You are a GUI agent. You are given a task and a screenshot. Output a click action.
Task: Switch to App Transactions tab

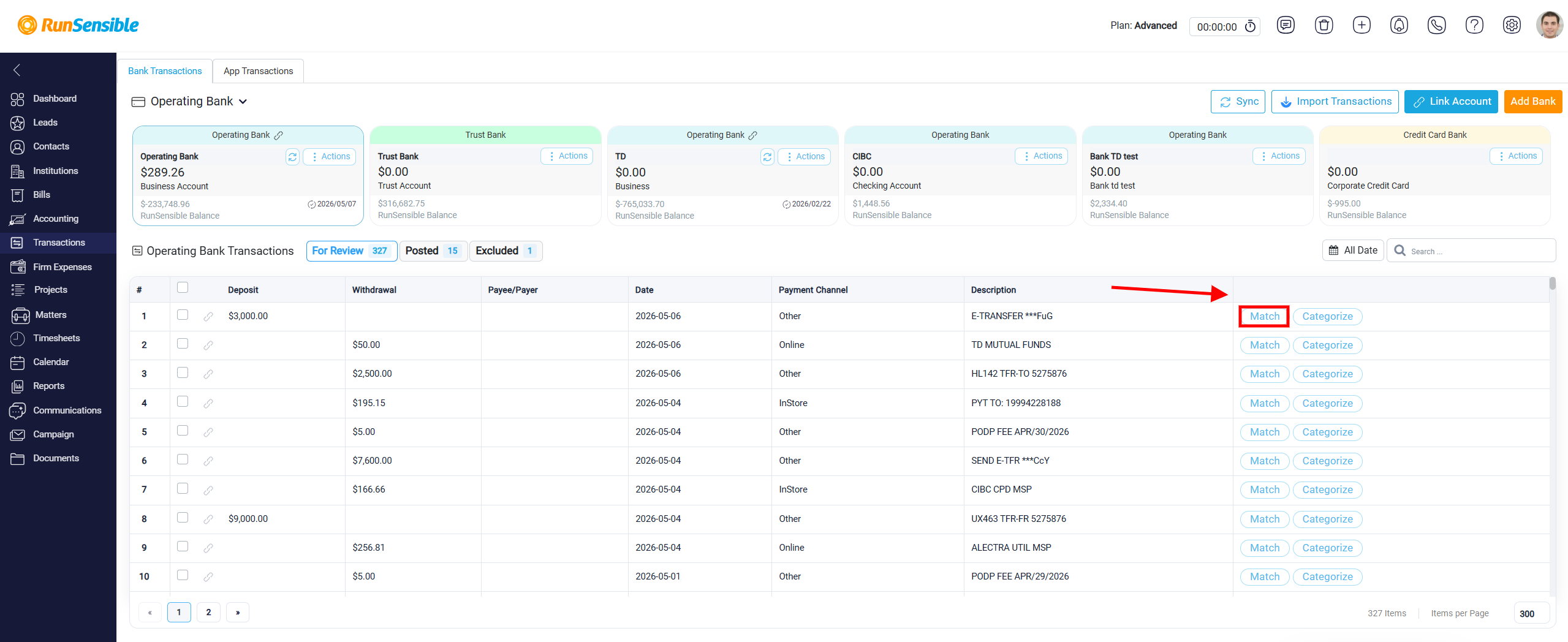[x=258, y=71]
